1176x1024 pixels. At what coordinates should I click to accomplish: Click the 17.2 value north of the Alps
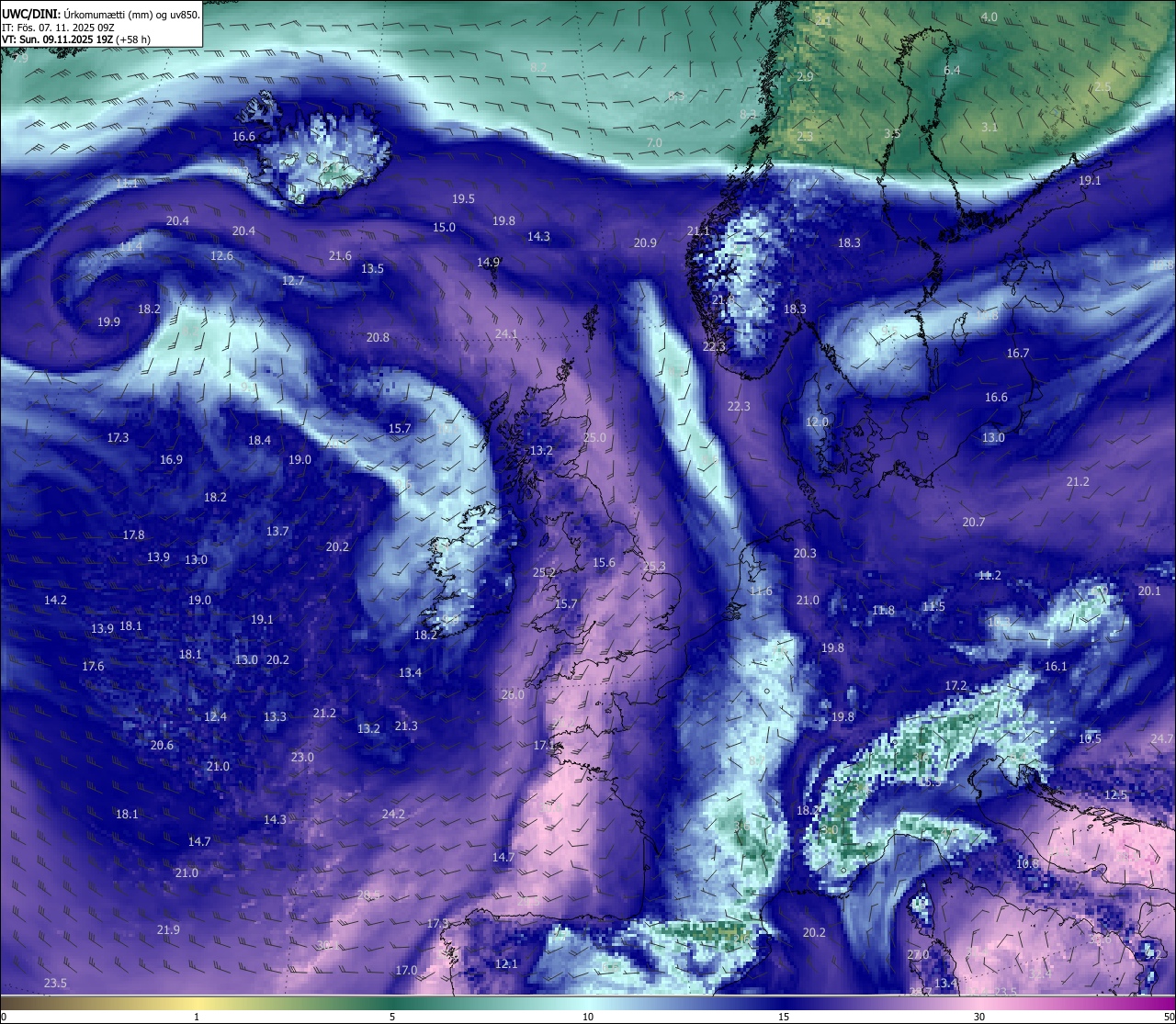click(955, 685)
